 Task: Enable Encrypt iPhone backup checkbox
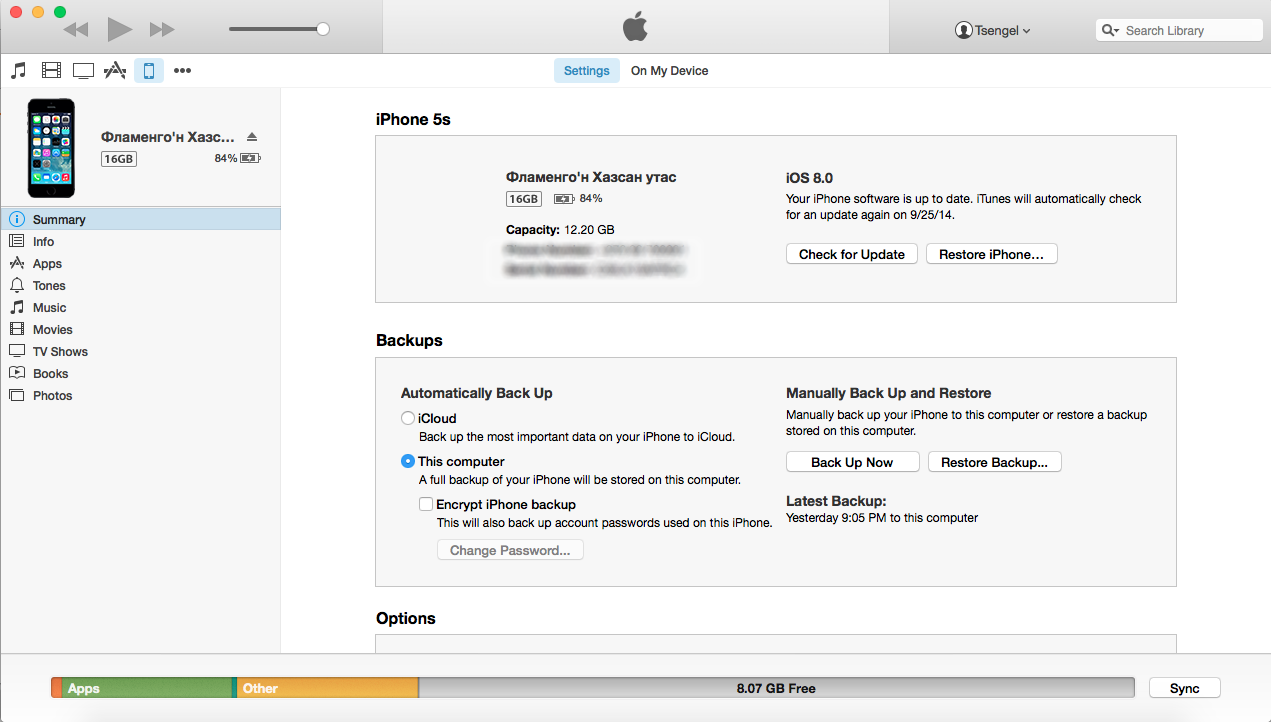point(426,504)
